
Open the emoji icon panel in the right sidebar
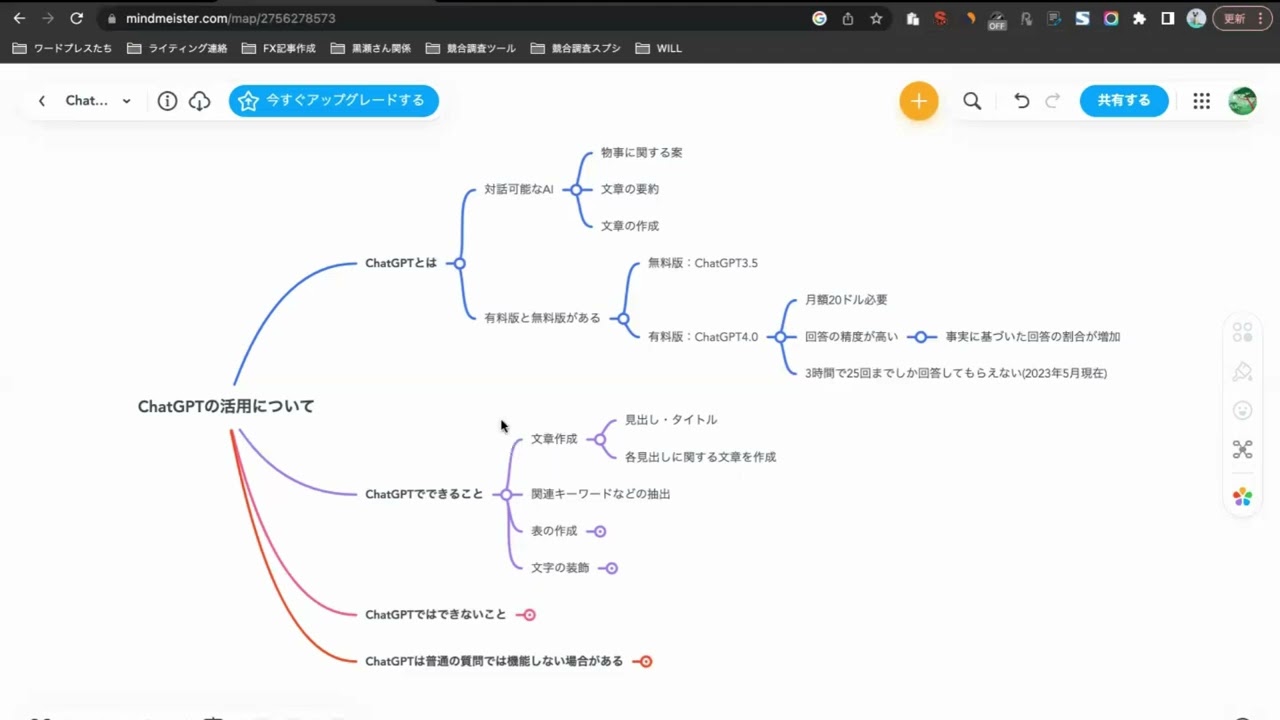pyautogui.click(x=1242, y=410)
